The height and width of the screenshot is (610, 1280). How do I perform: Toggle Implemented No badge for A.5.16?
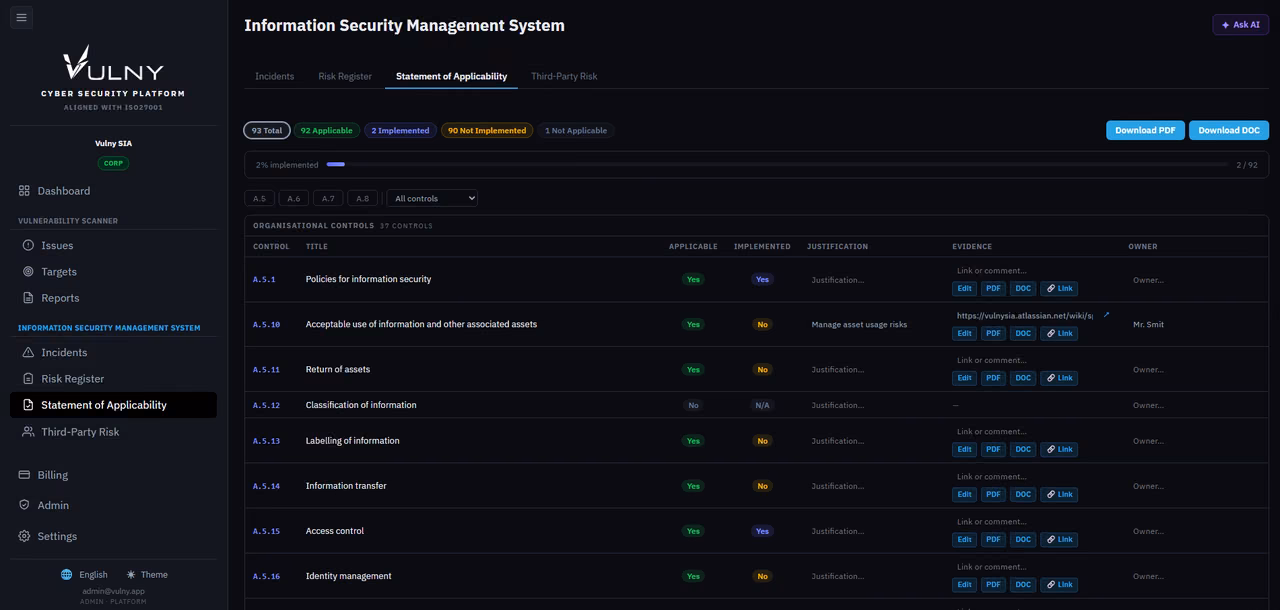click(x=762, y=577)
